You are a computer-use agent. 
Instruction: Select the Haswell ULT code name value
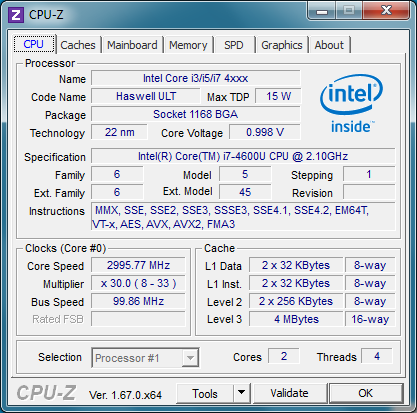pyautogui.click(x=146, y=96)
